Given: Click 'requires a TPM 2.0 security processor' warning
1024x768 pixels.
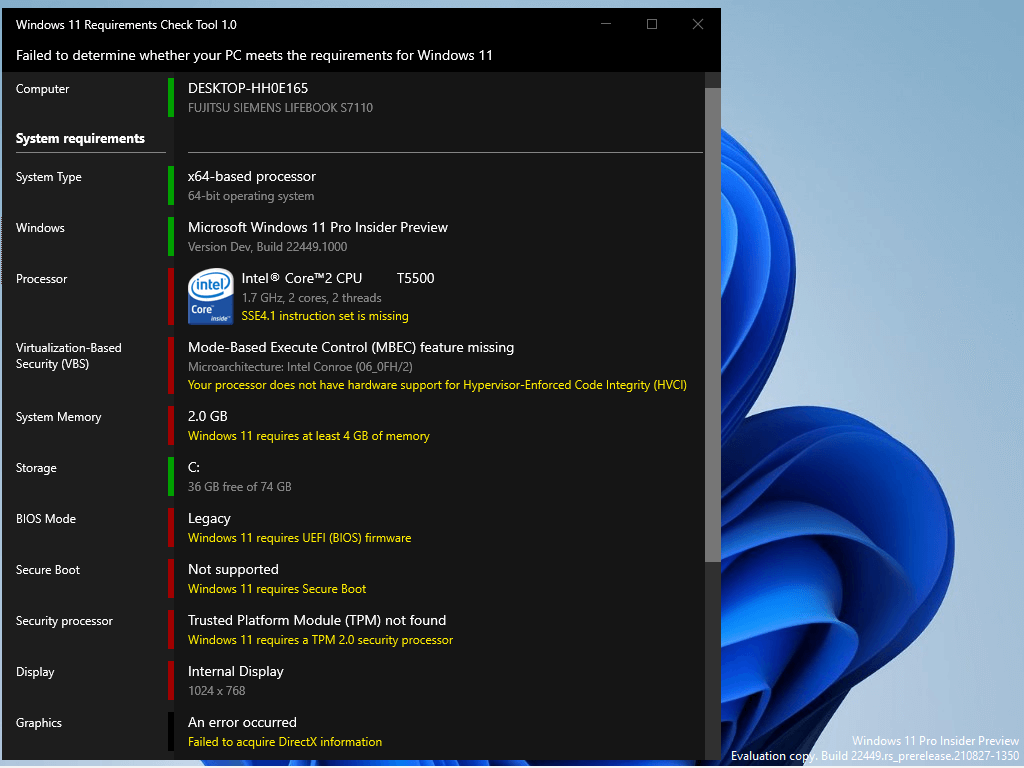Looking at the screenshot, I should (321, 640).
